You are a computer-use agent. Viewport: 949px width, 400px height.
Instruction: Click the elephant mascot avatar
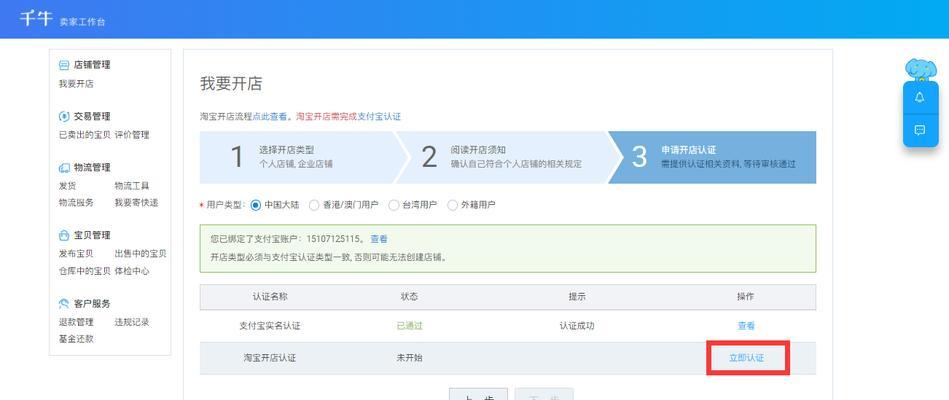[920, 70]
